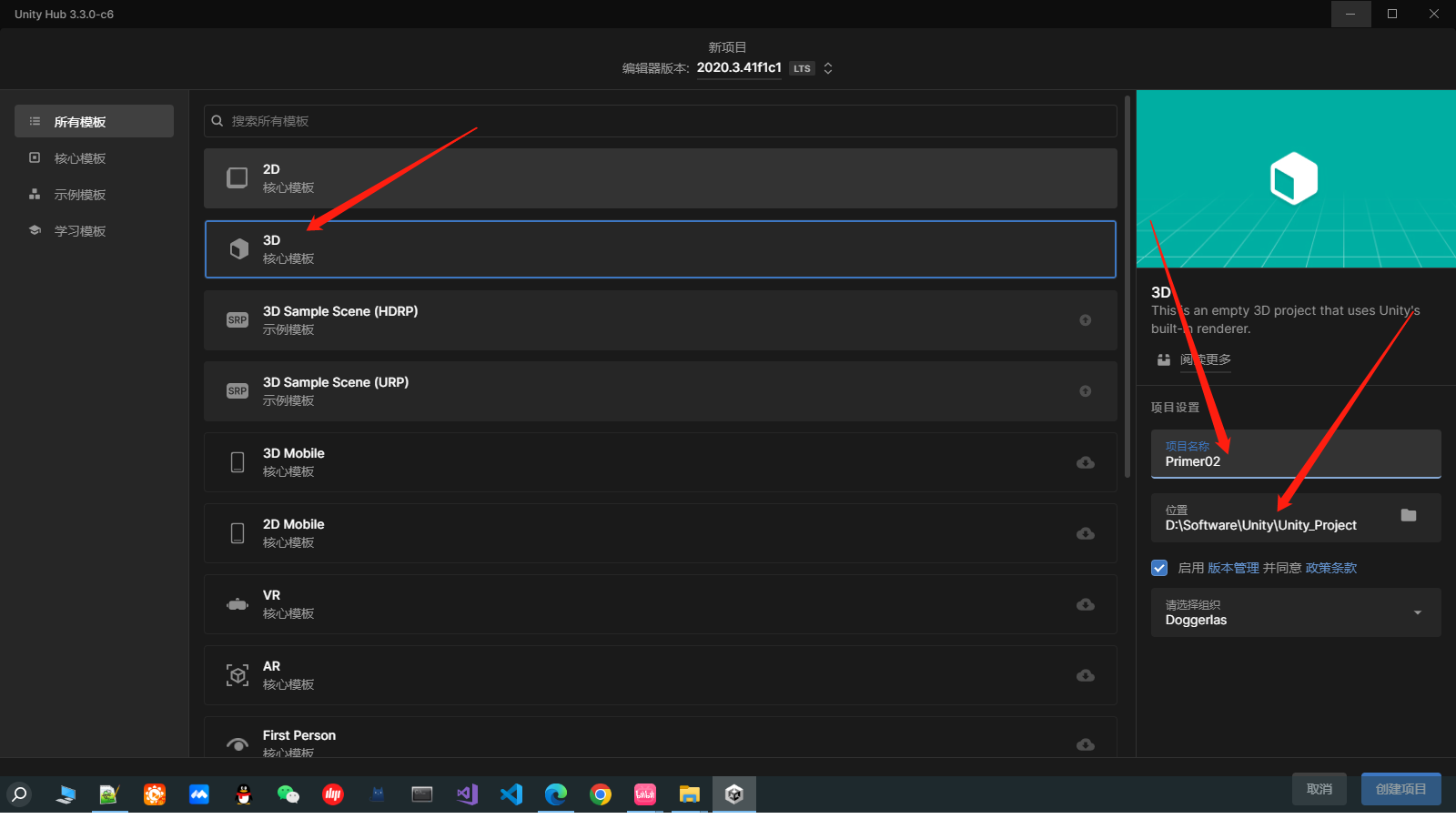
Task: Open Visual Studio Code from taskbar
Action: click(511, 794)
